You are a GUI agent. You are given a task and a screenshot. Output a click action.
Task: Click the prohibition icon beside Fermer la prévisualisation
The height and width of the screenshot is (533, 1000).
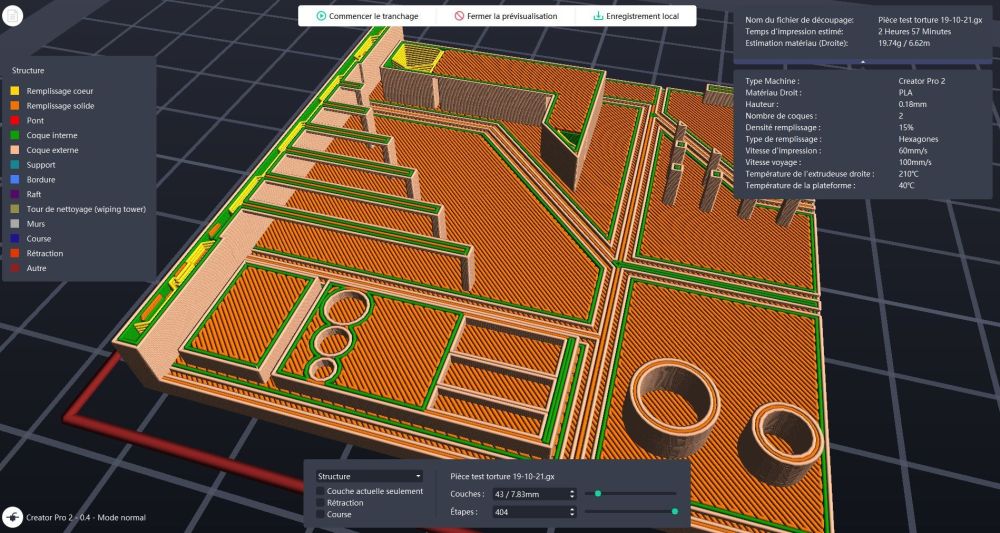[x=459, y=16]
